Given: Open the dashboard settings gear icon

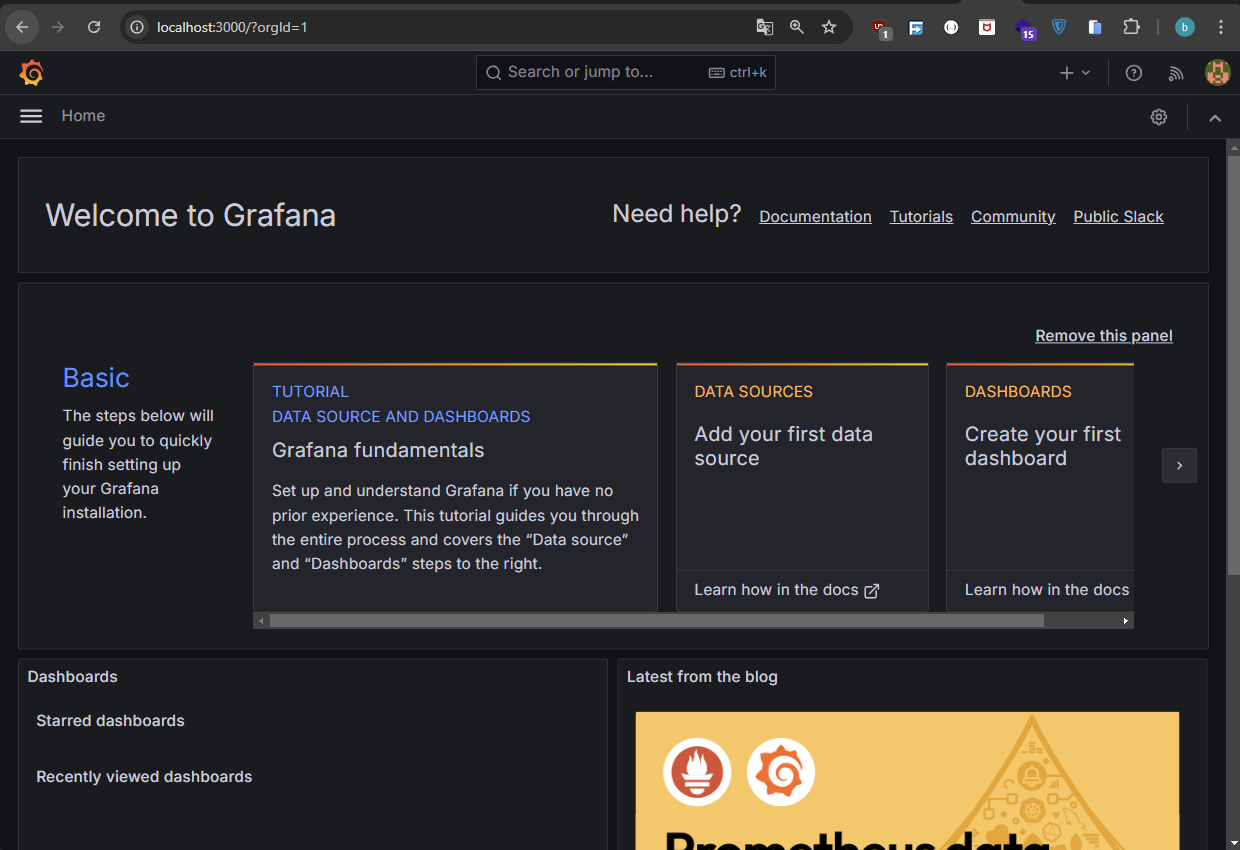Looking at the screenshot, I should click(x=1158, y=117).
